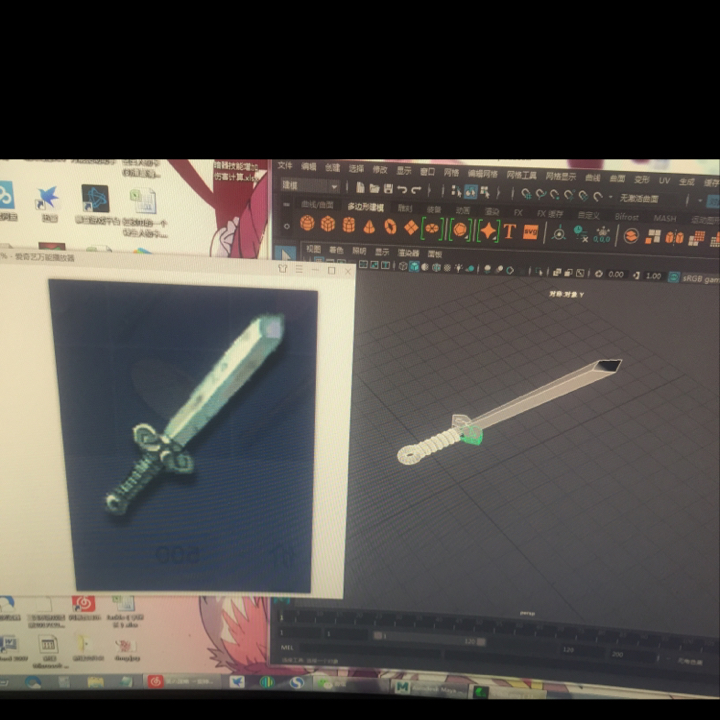Click the Sogou S icon in taskbar

click(x=297, y=683)
